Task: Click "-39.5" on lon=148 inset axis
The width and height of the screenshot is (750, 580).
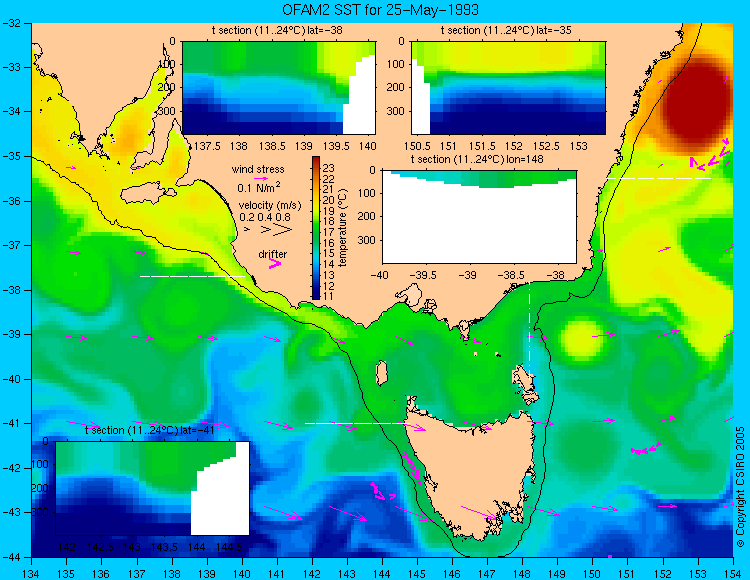Action: (x=423, y=275)
